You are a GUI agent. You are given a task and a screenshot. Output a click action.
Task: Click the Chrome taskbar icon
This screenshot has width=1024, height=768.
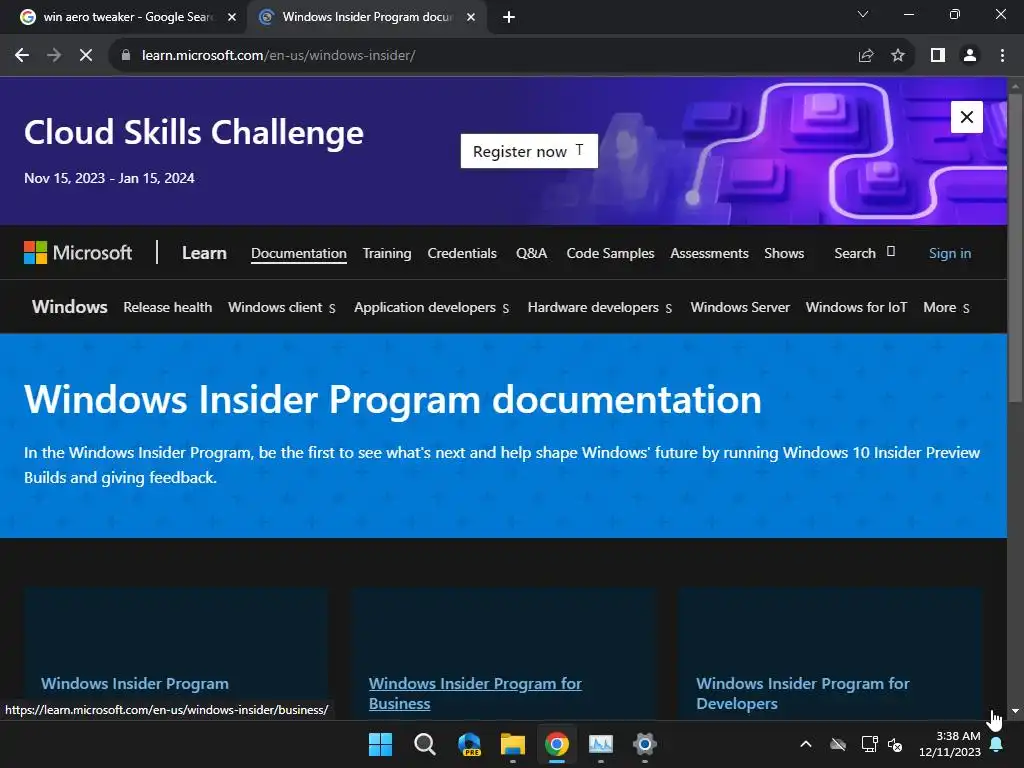tap(556, 744)
